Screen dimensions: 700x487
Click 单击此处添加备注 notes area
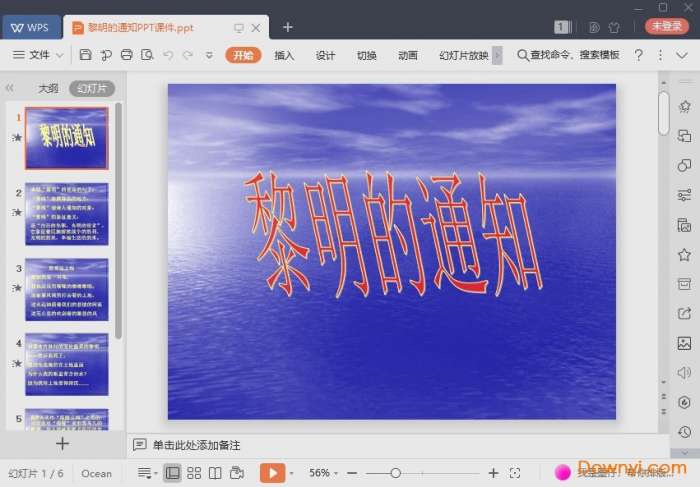[196, 445]
